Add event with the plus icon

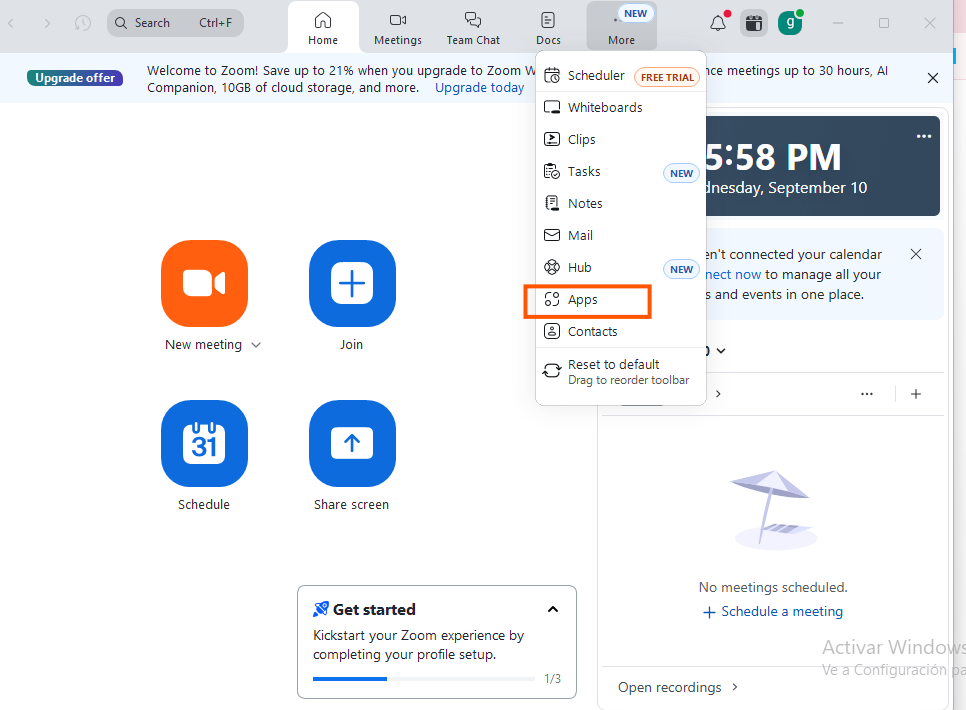point(916,394)
